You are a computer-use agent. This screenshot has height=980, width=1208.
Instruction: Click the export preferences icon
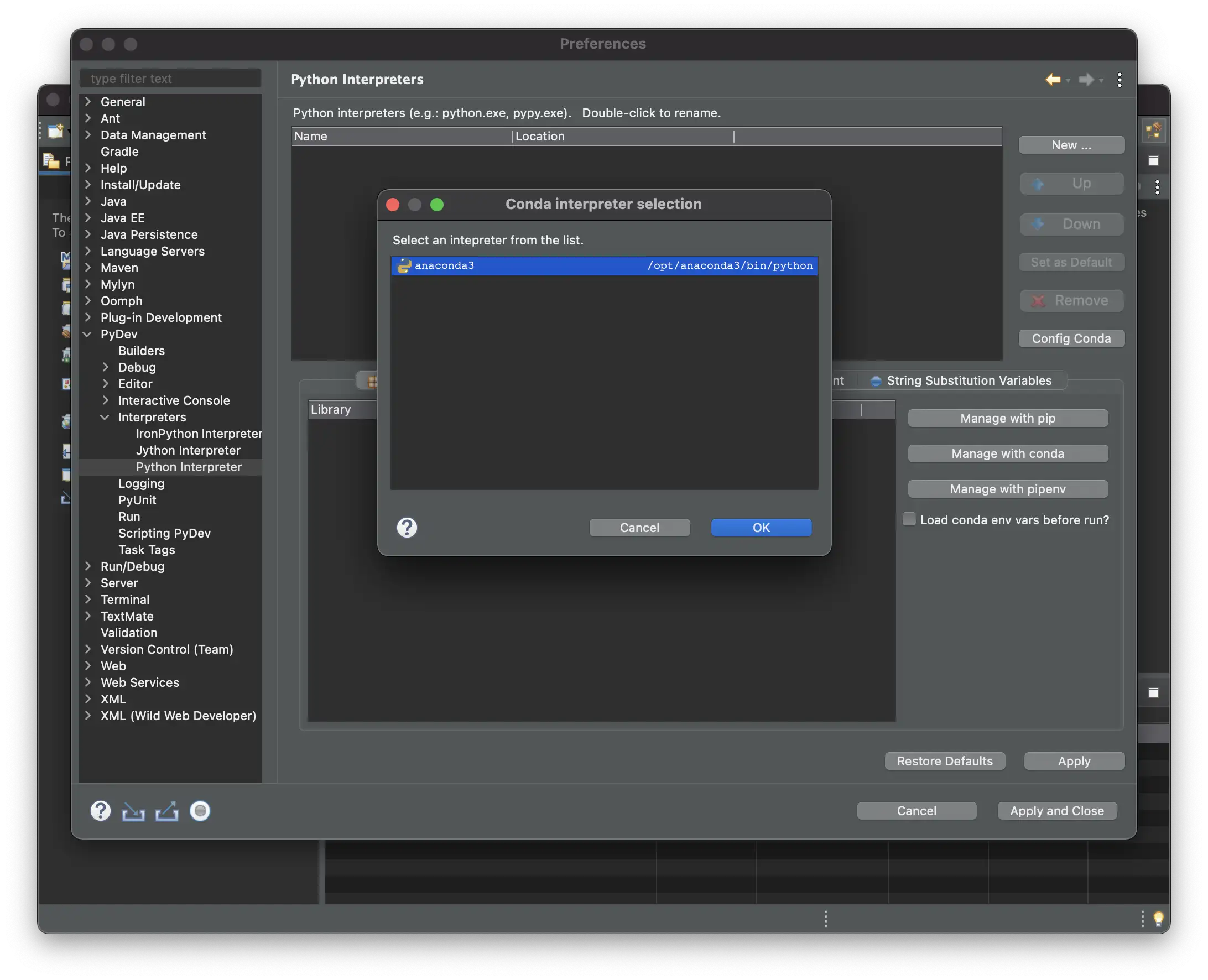pyautogui.click(x=166, y=811)
